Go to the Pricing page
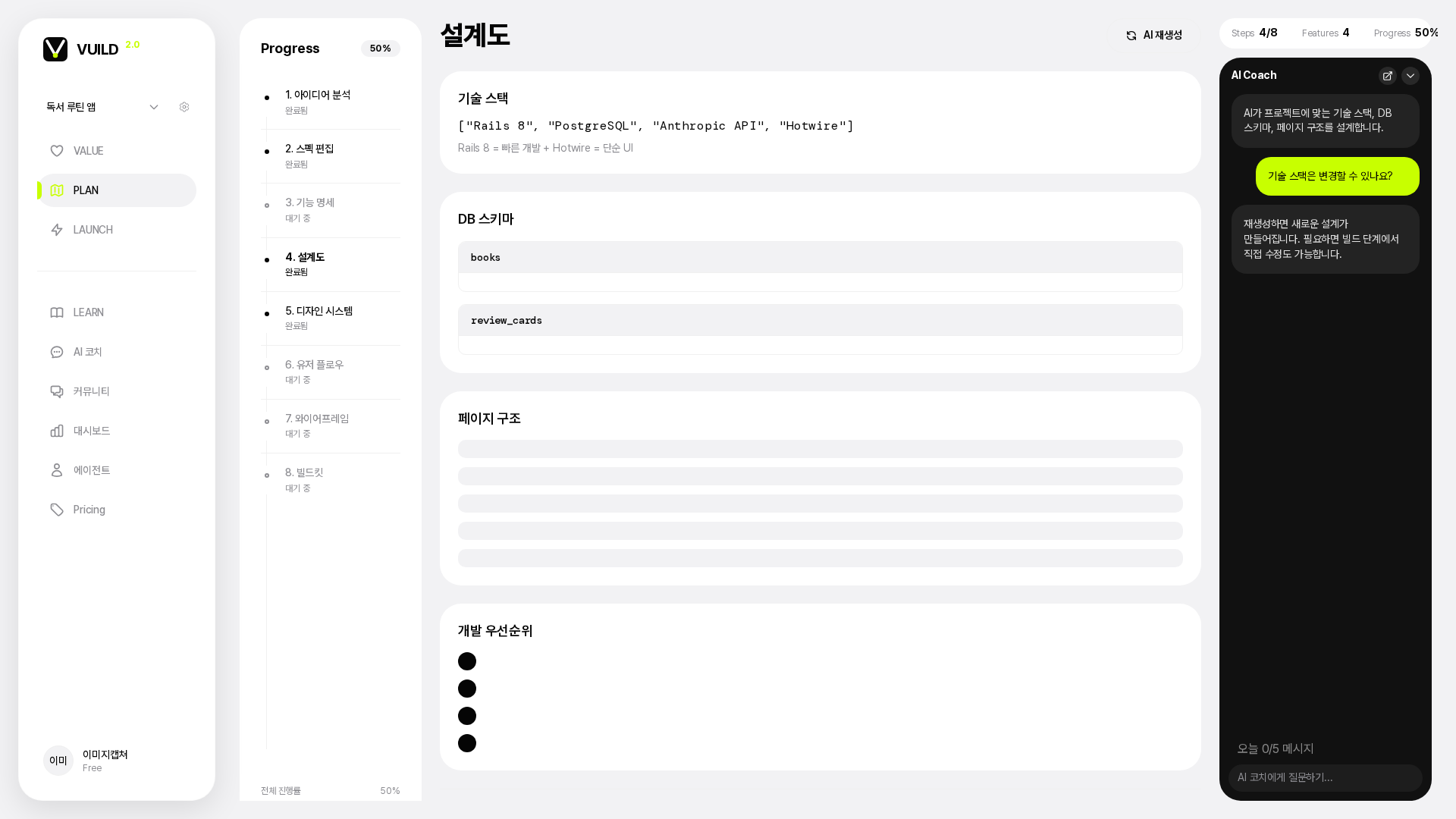This screenshot has width=1456, height=819. coord(117,510)
